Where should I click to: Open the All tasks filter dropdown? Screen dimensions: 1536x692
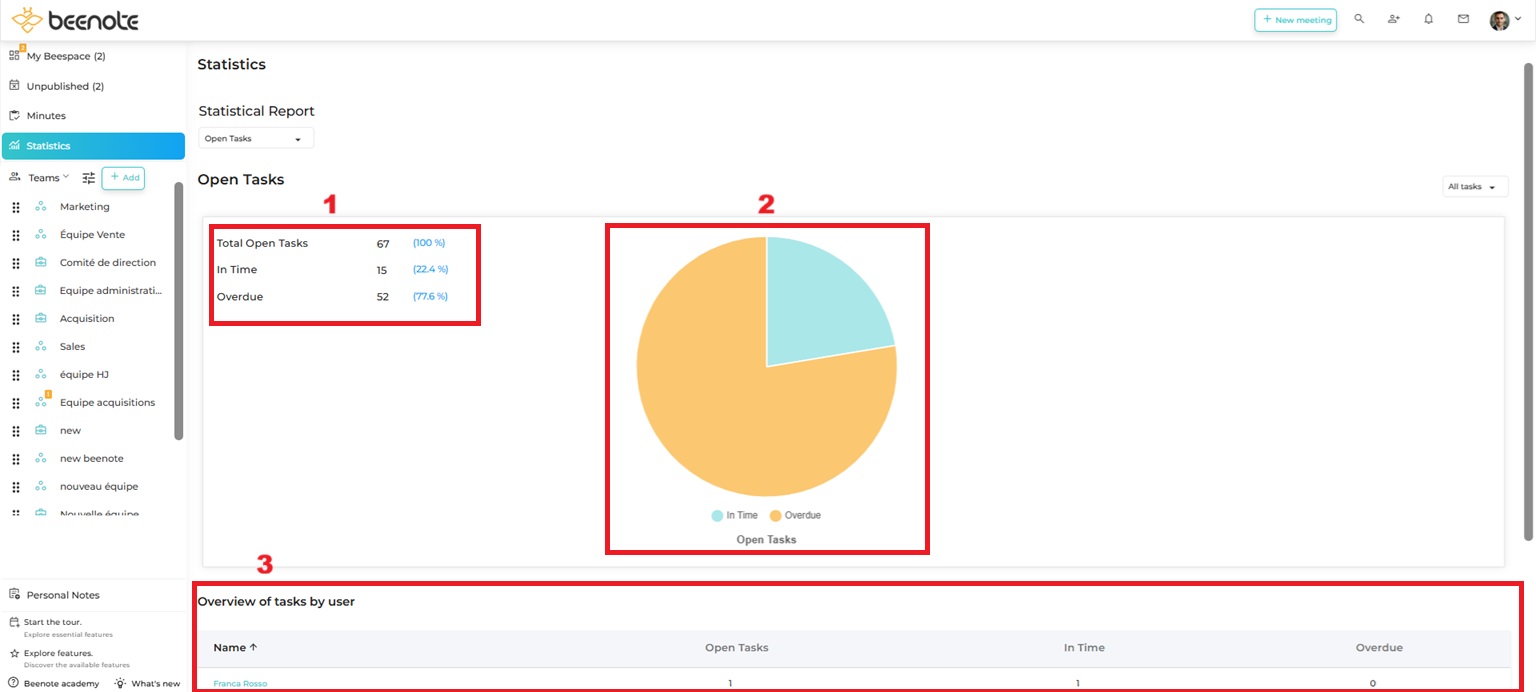[x=1474, y=186]
